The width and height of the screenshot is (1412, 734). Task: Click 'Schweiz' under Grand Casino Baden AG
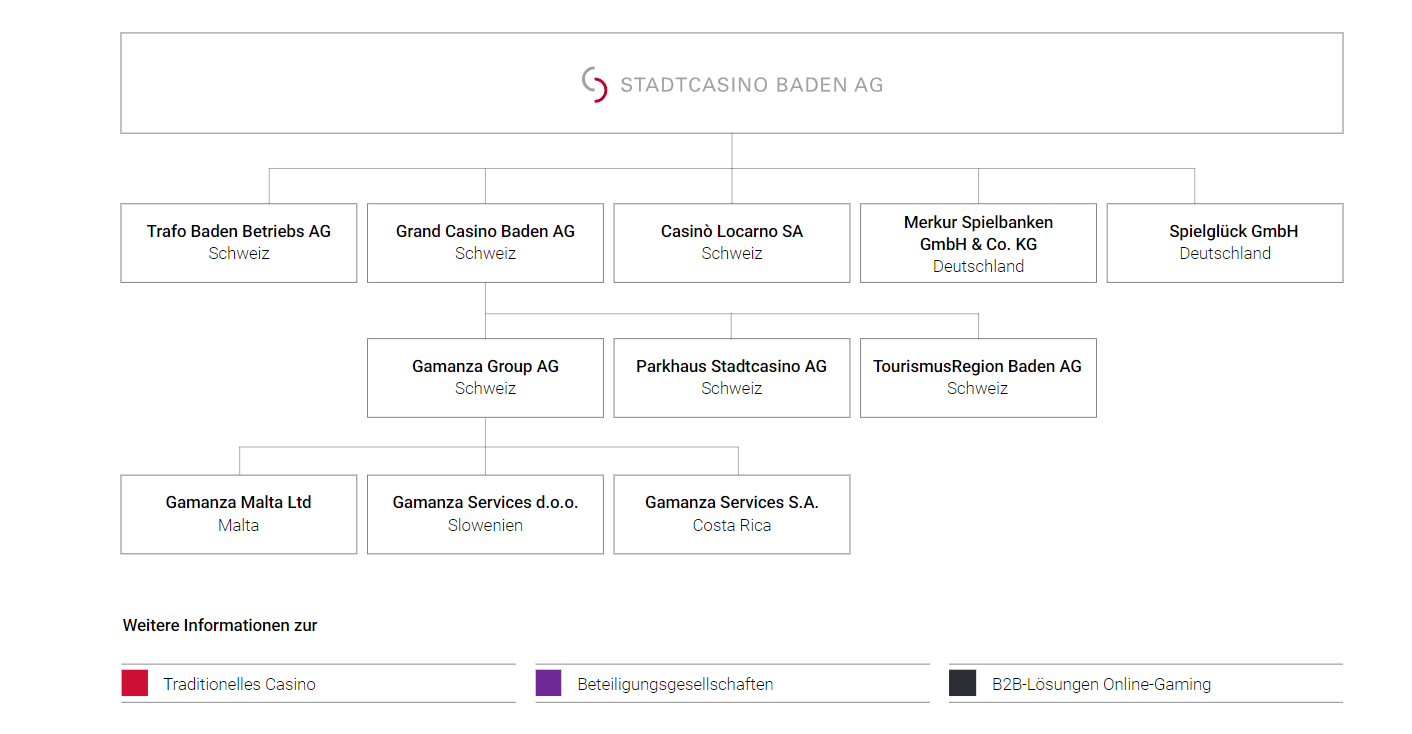485,254
